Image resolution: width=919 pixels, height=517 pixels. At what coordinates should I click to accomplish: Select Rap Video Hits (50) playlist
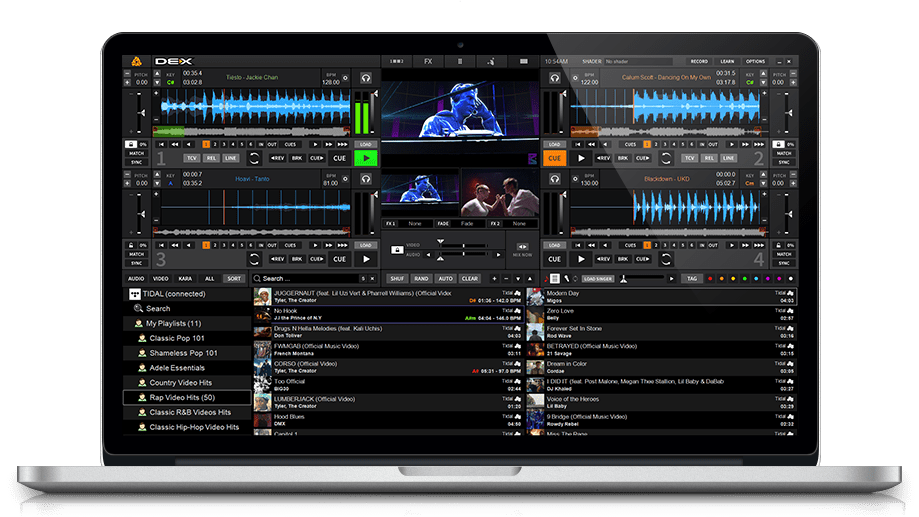click(188, 397)
